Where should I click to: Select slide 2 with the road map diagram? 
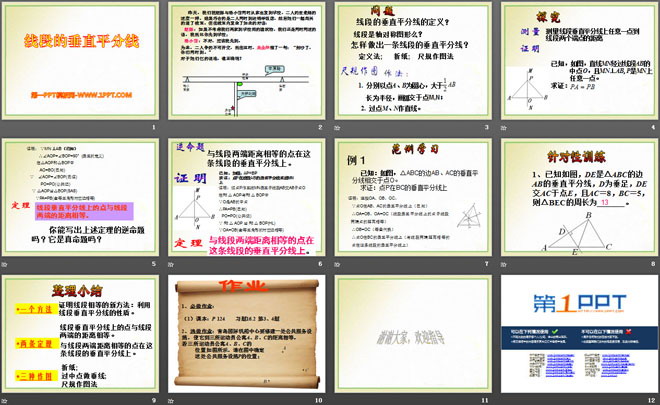coord(247,61)
